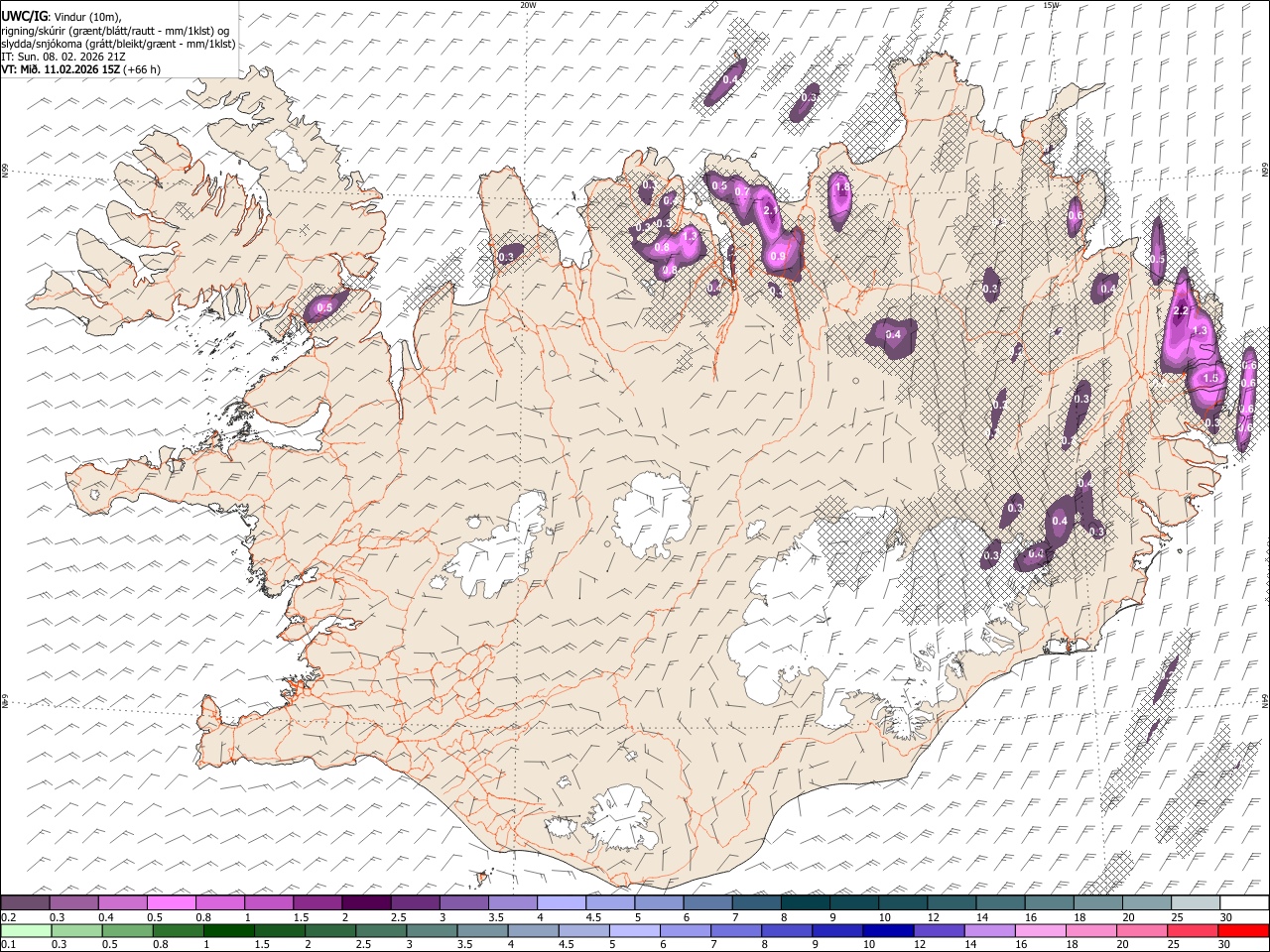Pick top-row pale gray swatch between 25 and 30
The height and width of the screenshot is (952, 1270).
(x=1195, y=902)
